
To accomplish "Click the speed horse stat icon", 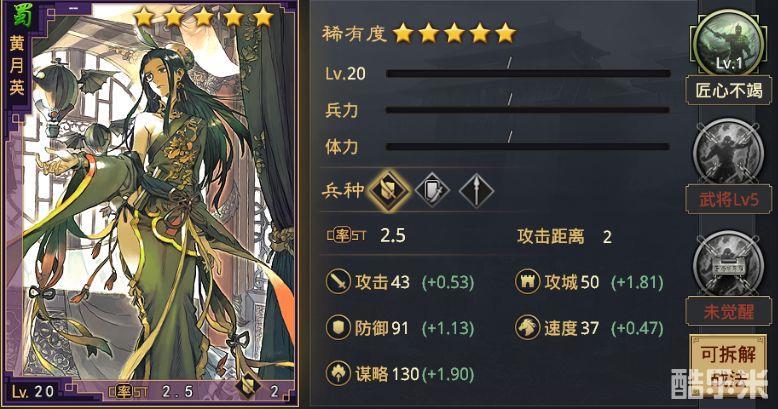I will tap(527, 328).
